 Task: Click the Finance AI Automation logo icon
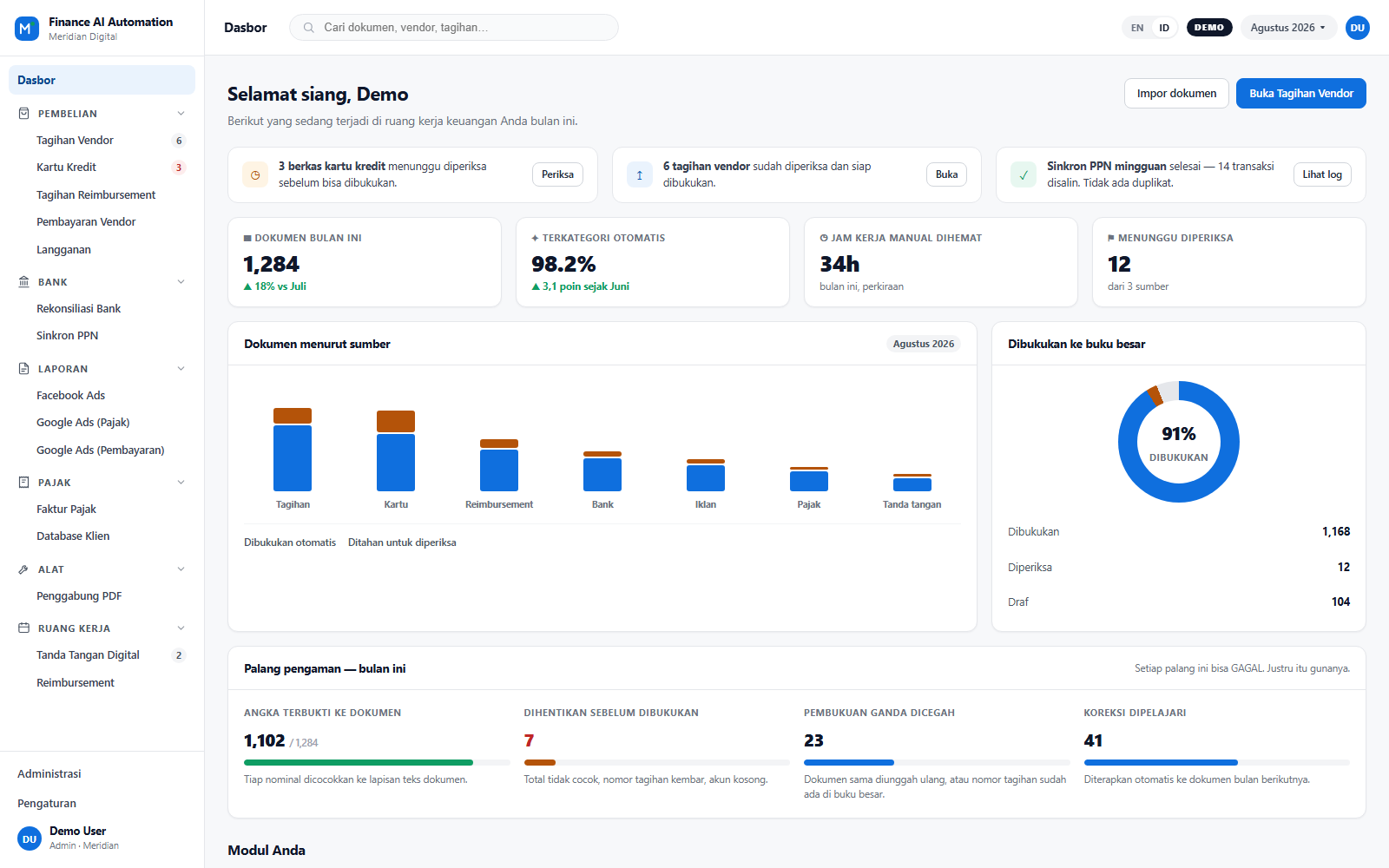coord(27,29)
